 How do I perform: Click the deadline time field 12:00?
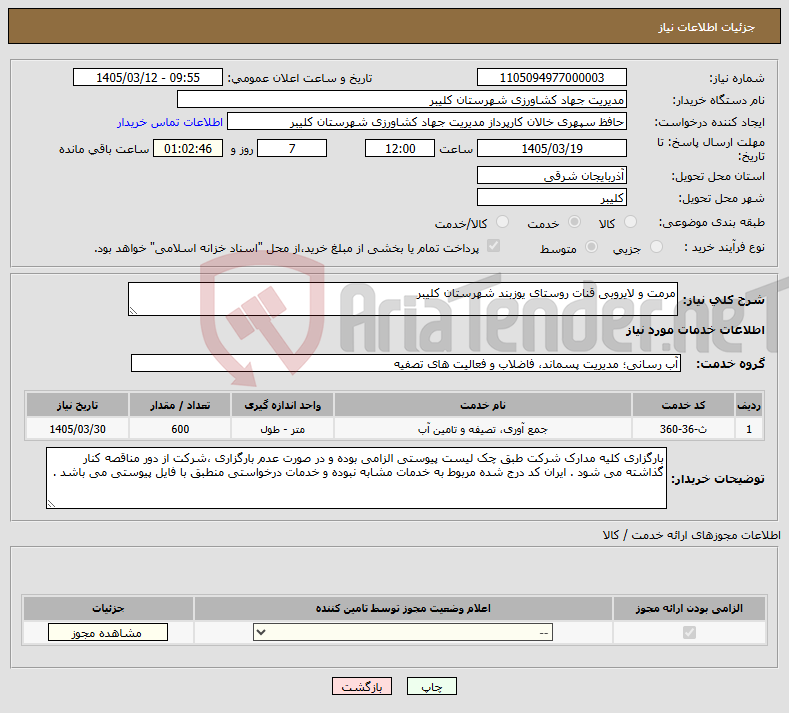(400, 148)
